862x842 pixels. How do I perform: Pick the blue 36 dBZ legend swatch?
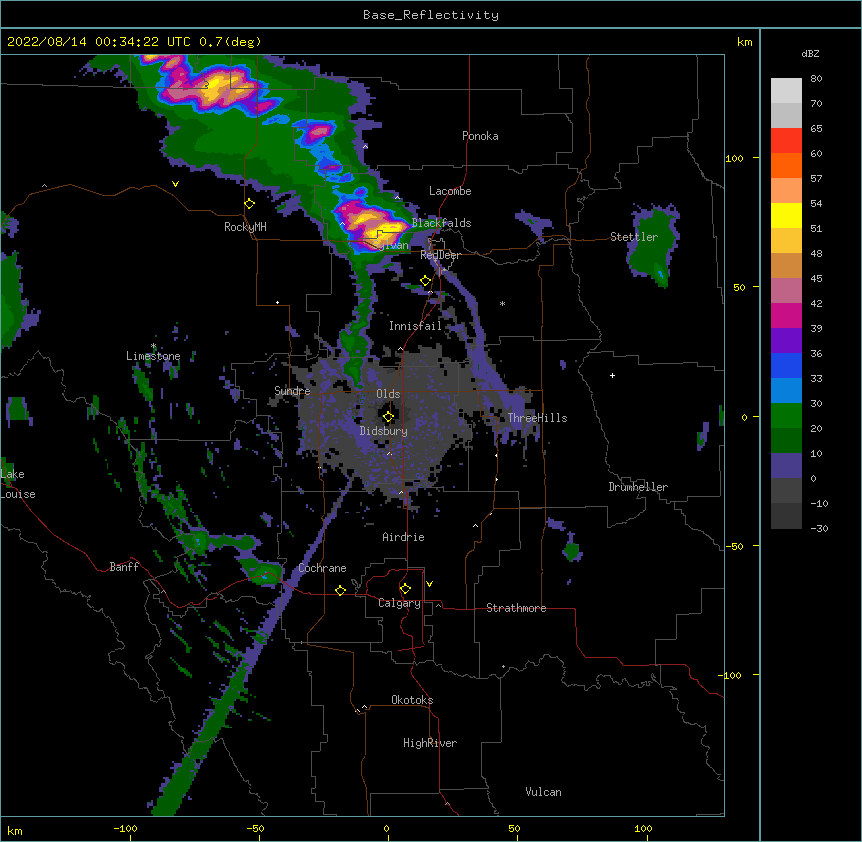(x=786, y=365)
